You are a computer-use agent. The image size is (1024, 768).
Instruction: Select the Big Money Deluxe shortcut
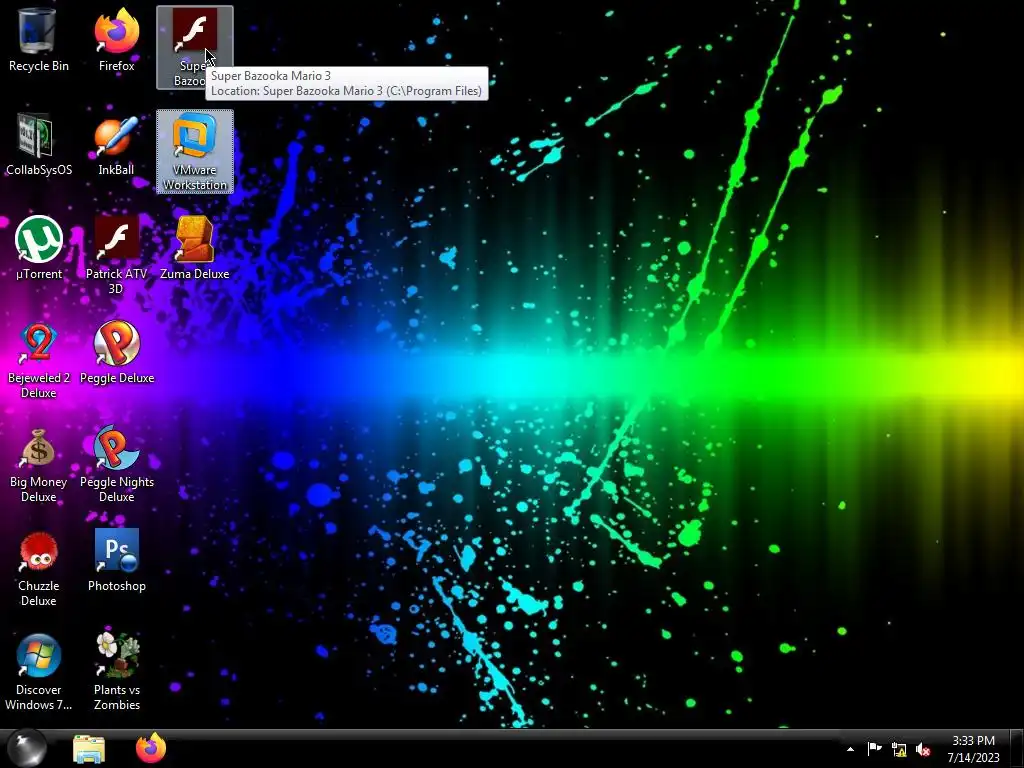(x=39, y=464)
